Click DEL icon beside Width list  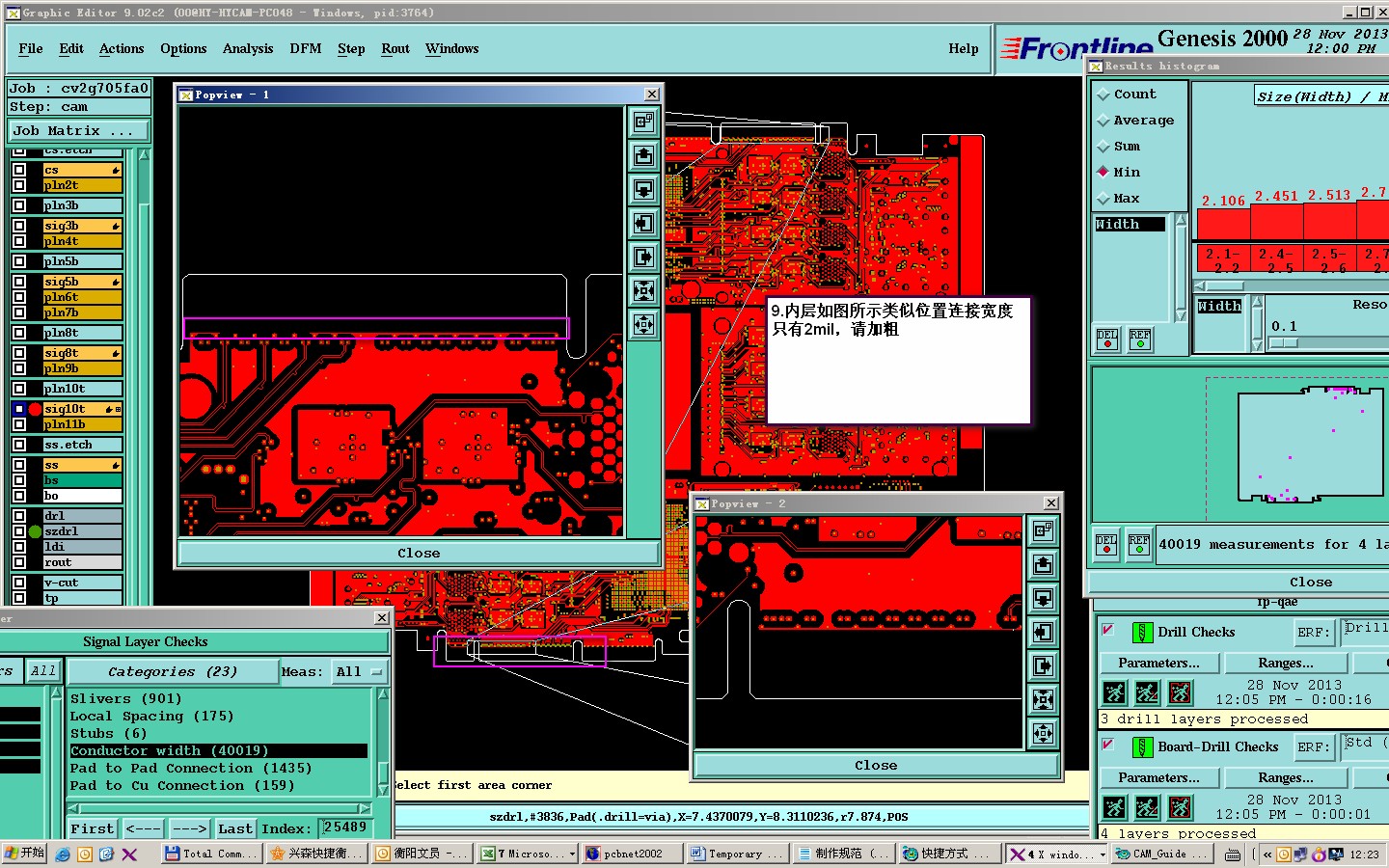[x=1107, y=339]
